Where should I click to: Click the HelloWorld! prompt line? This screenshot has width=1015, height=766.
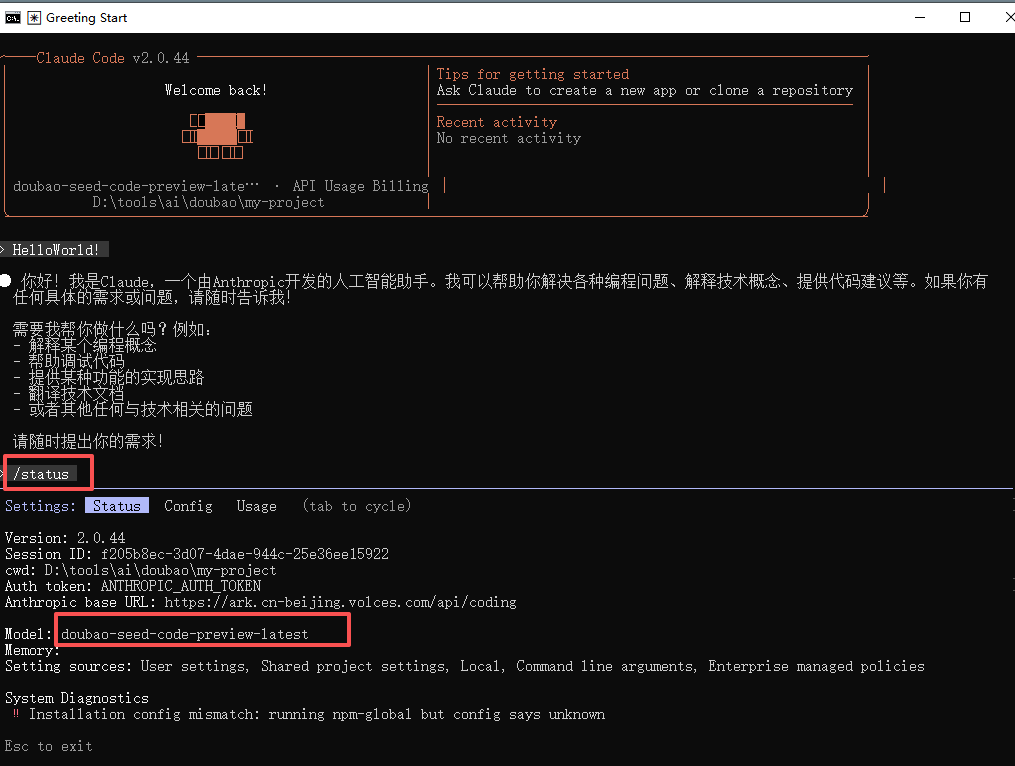click(56, 250)
